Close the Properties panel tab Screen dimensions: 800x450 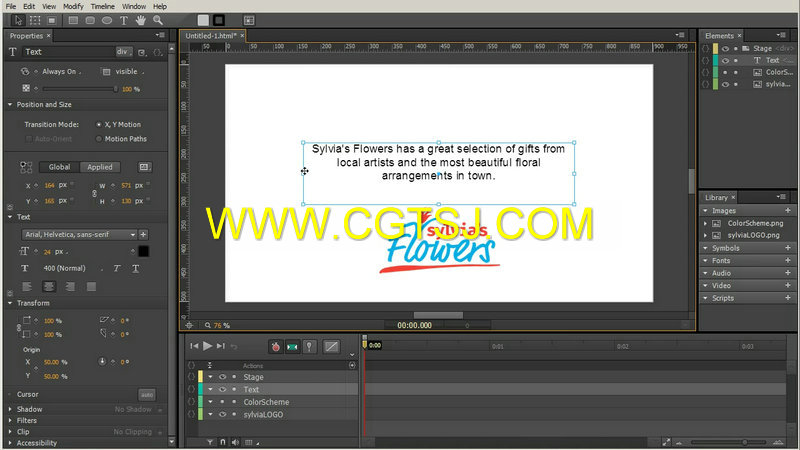pyautogui.click(x=48, y=36)
